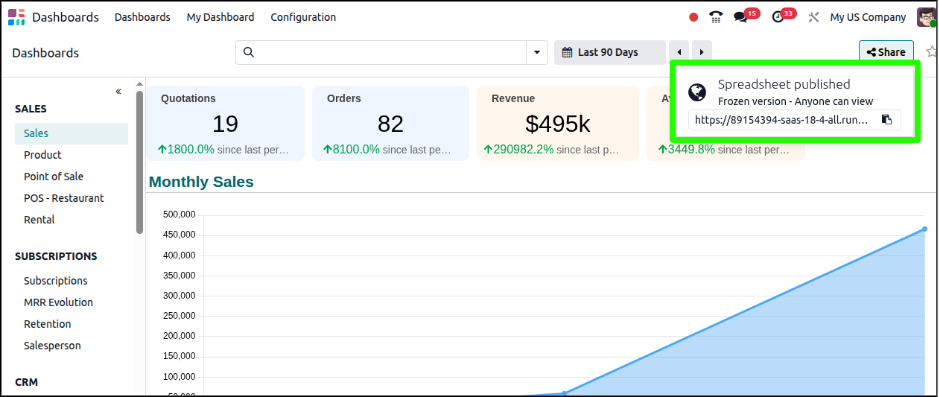Click the Dashboards breadcrumb title
939x397 pixels.
(46, 53)
